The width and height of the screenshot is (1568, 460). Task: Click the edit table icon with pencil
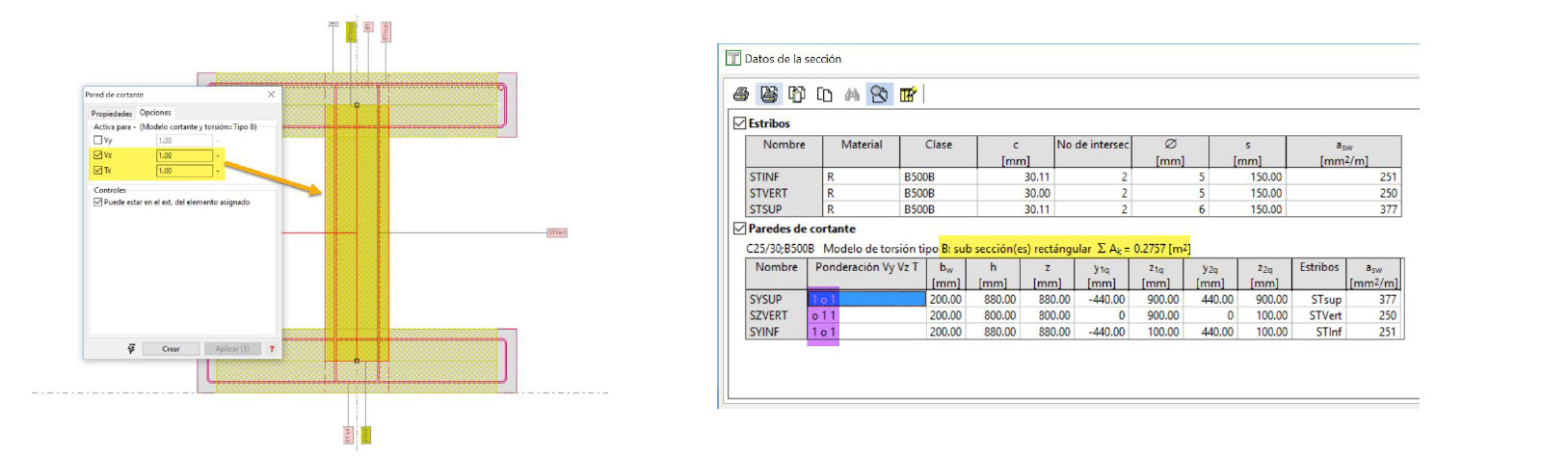click(907, 95)
